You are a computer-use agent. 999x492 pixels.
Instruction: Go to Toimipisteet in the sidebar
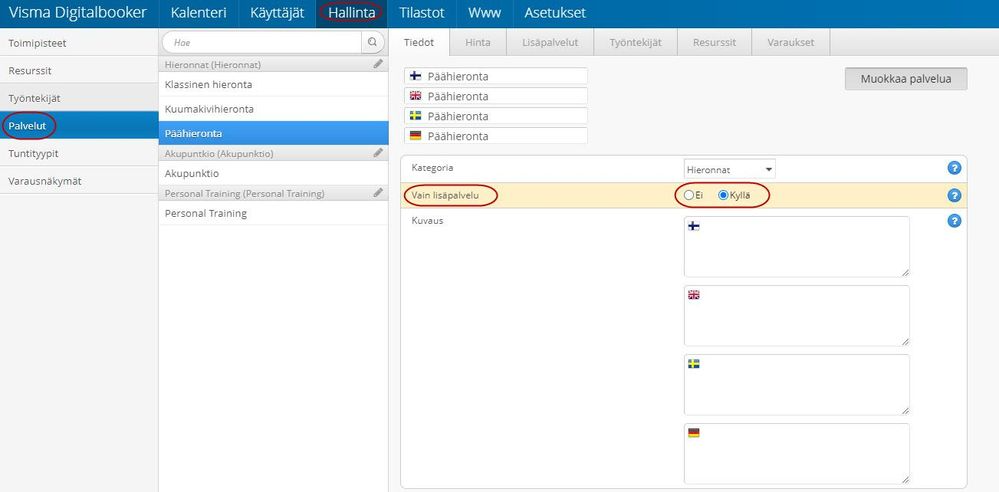point(79,43)
